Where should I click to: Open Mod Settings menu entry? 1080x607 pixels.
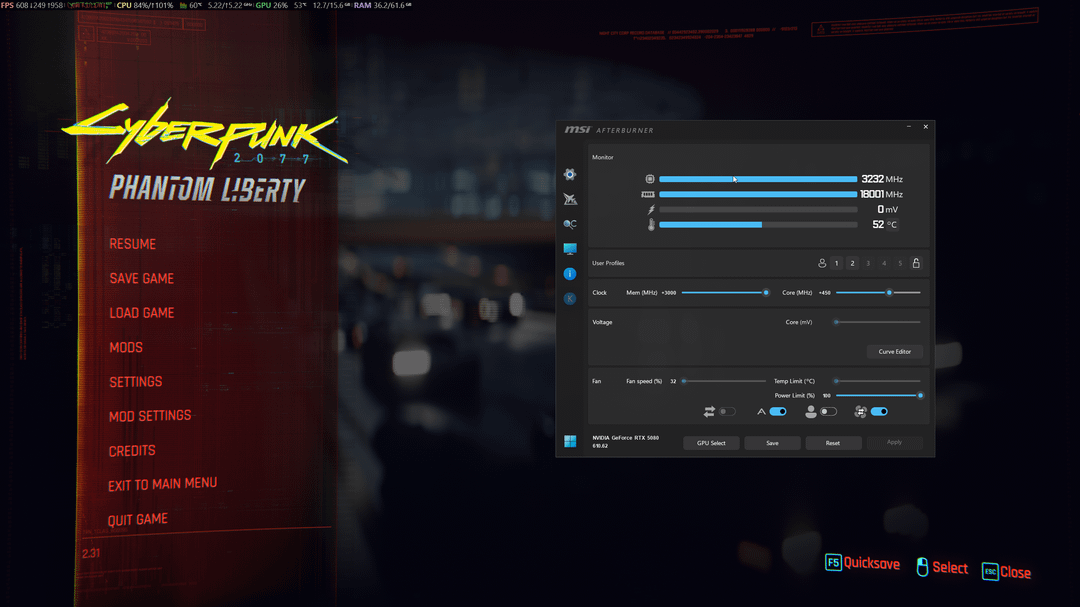pyautogui.click(x=149, y=416)
